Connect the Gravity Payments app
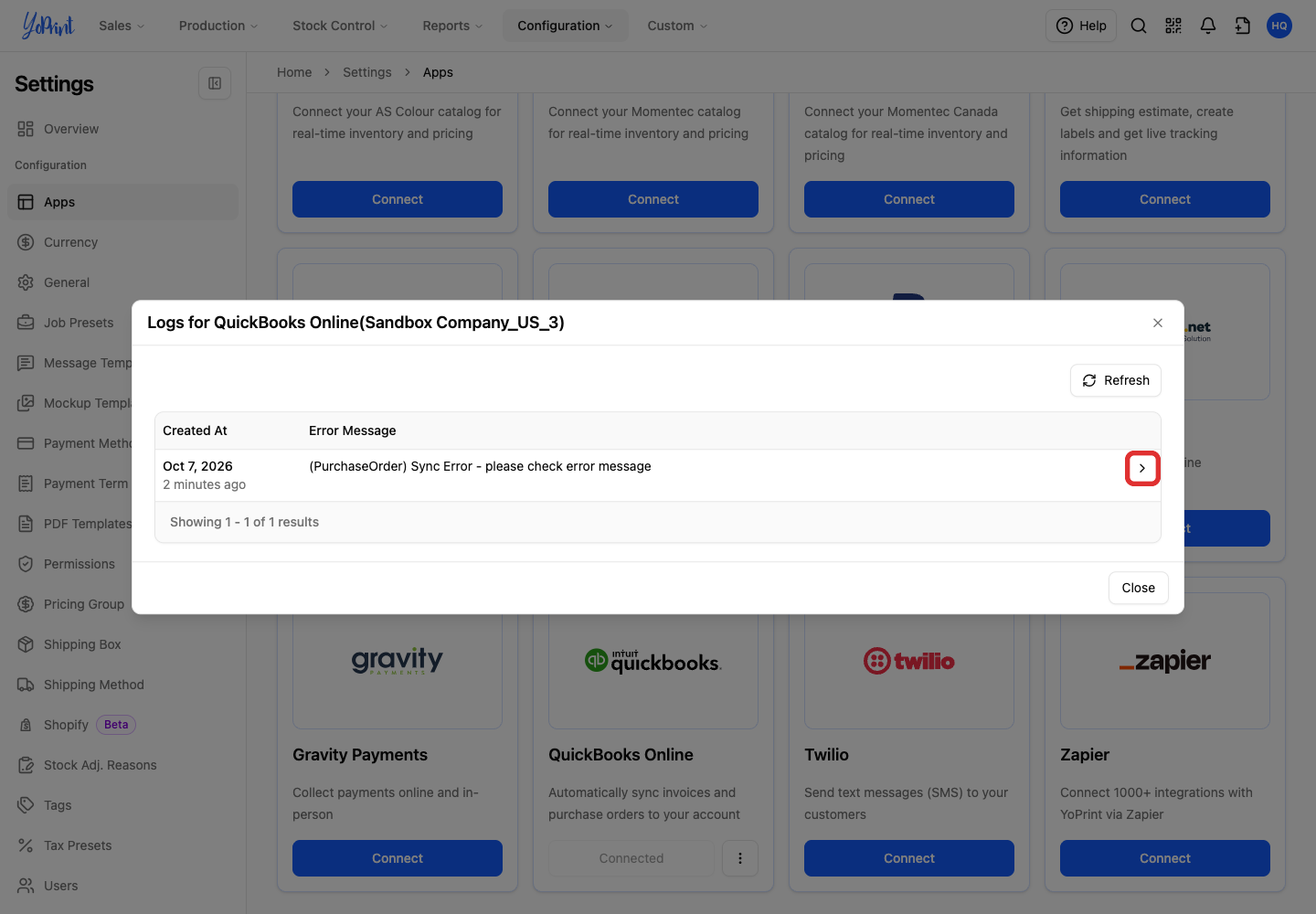Viewport: 1316px width, 914px height. click(x=398, y=858)
